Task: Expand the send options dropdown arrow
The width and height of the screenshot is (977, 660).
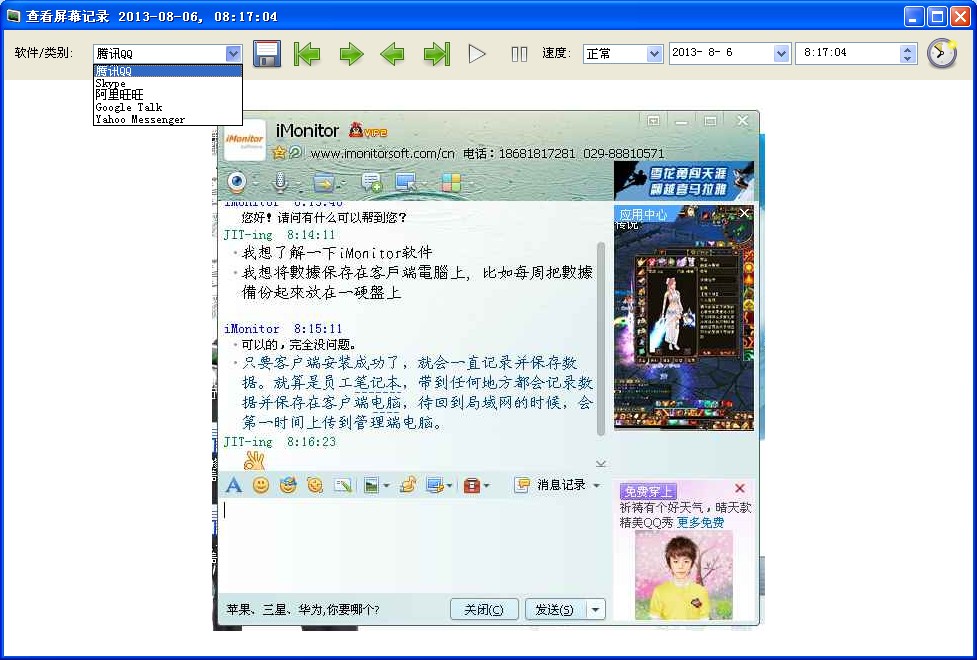Action: point(596,610)
